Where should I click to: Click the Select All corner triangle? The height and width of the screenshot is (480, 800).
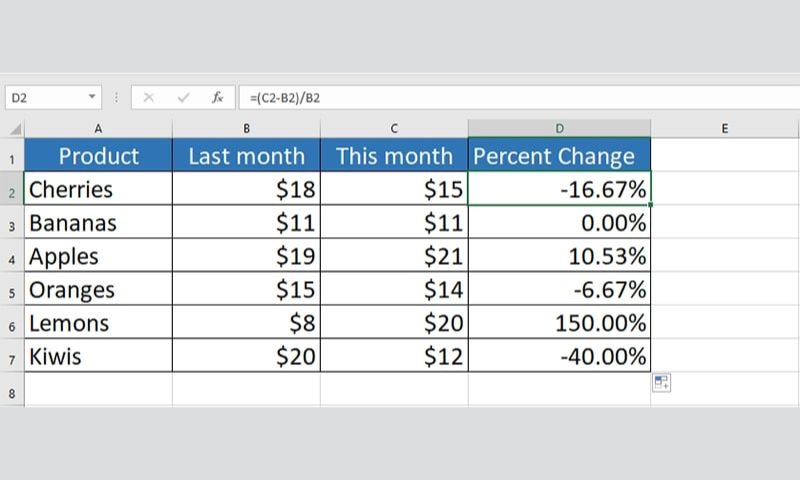pyautogui.click(x=15, y=129)
